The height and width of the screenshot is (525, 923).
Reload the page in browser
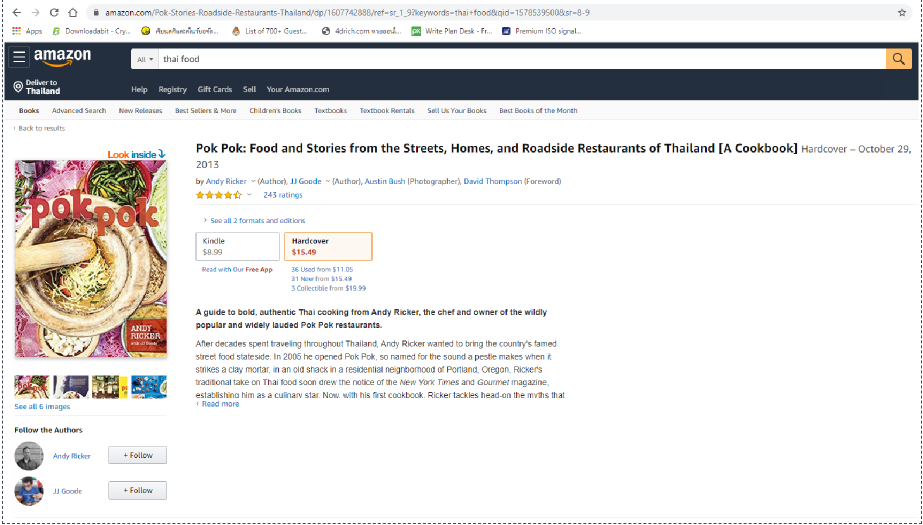54,12
